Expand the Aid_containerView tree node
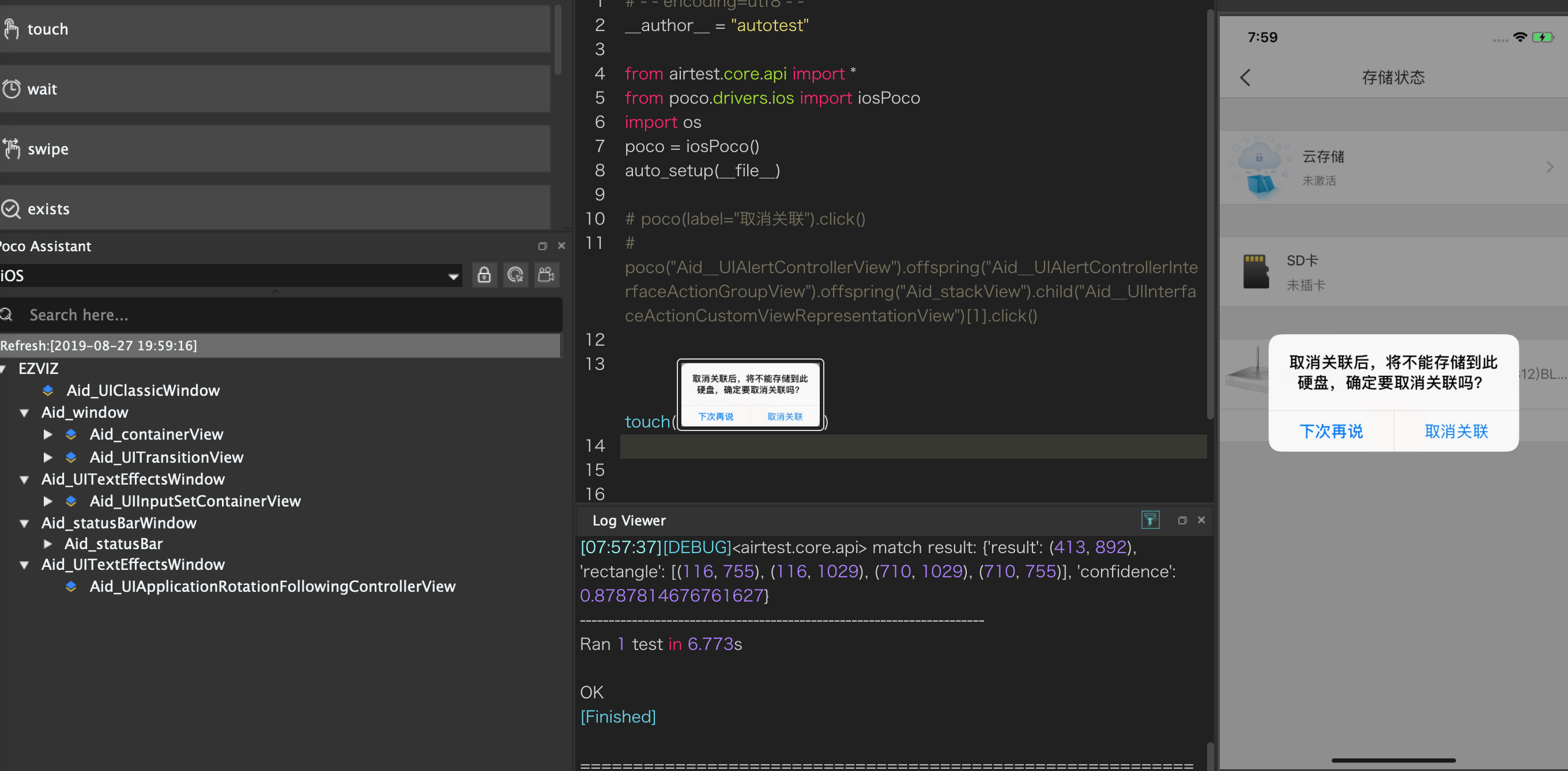The height and width of the screenshot is (771, 1568). pyautogui.click(x=47, y=434)
